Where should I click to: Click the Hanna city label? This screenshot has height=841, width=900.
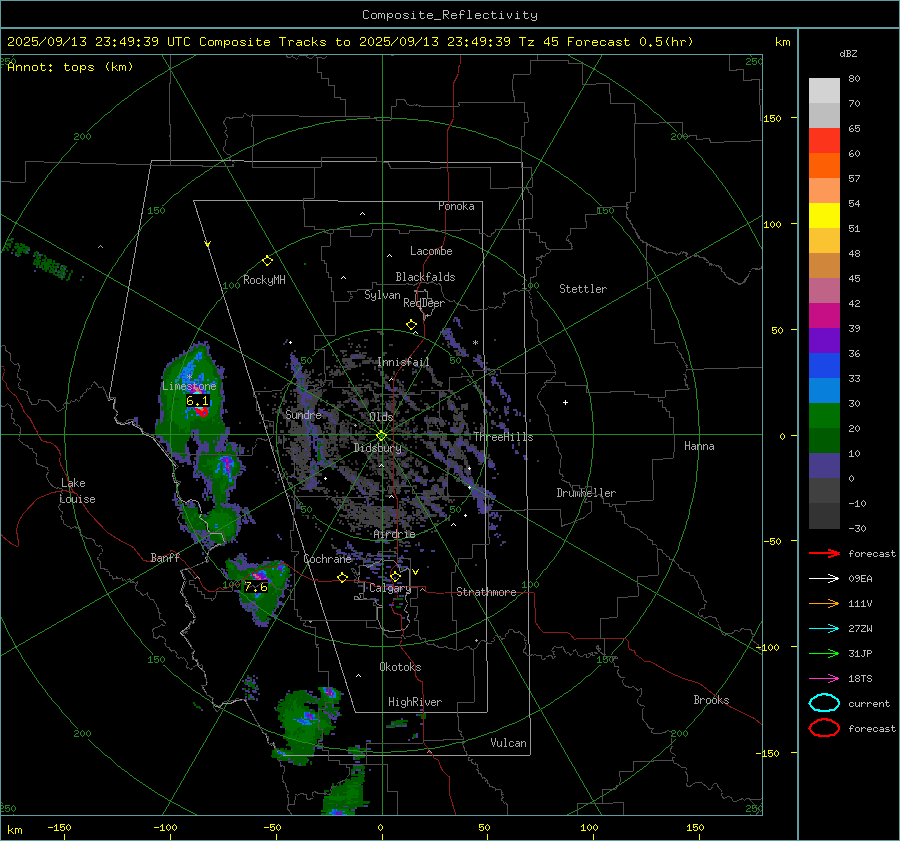pyautogui.click(x=699, y=446)
